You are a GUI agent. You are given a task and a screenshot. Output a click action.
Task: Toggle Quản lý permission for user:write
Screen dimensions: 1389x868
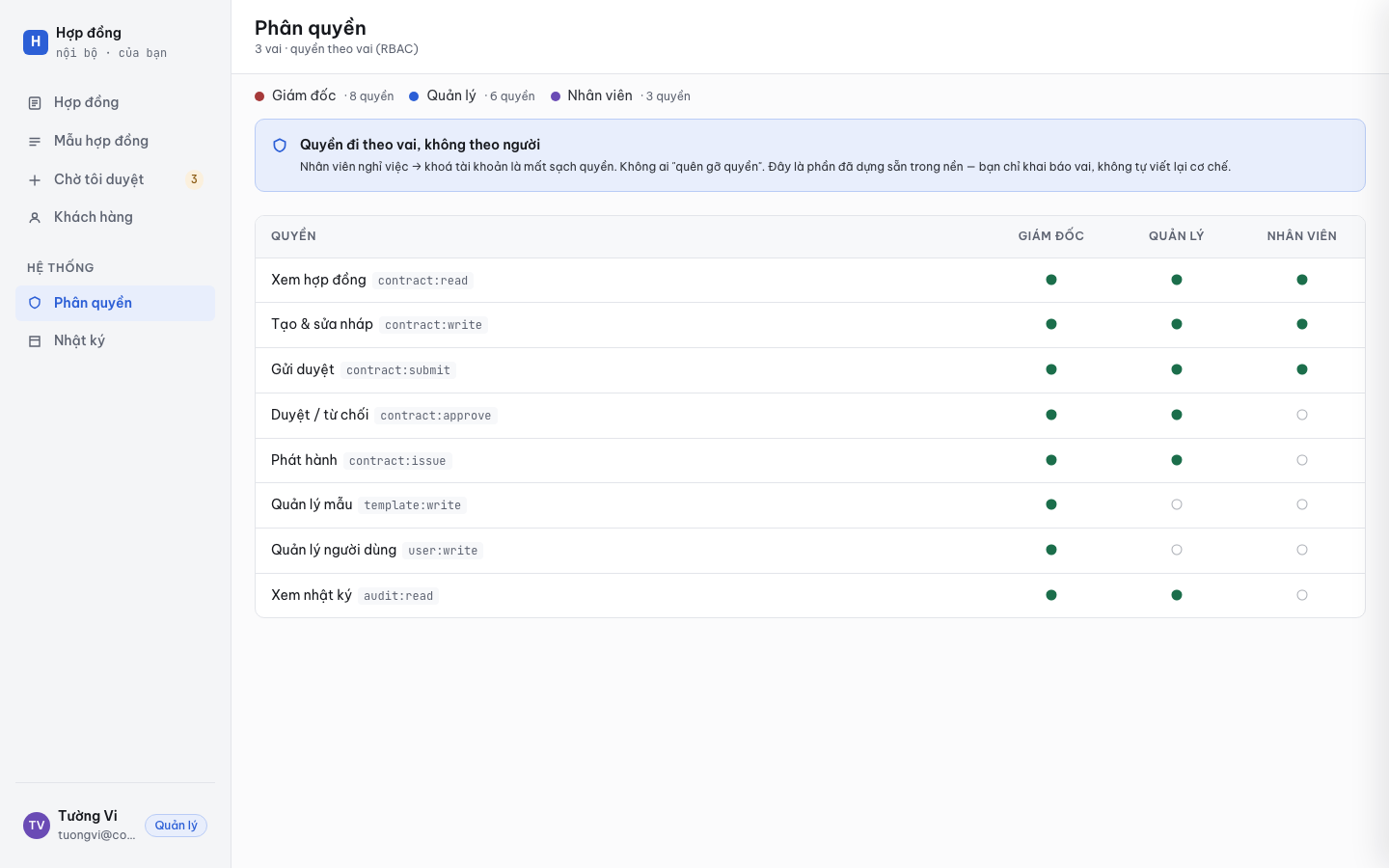[x=1177, y=550]
